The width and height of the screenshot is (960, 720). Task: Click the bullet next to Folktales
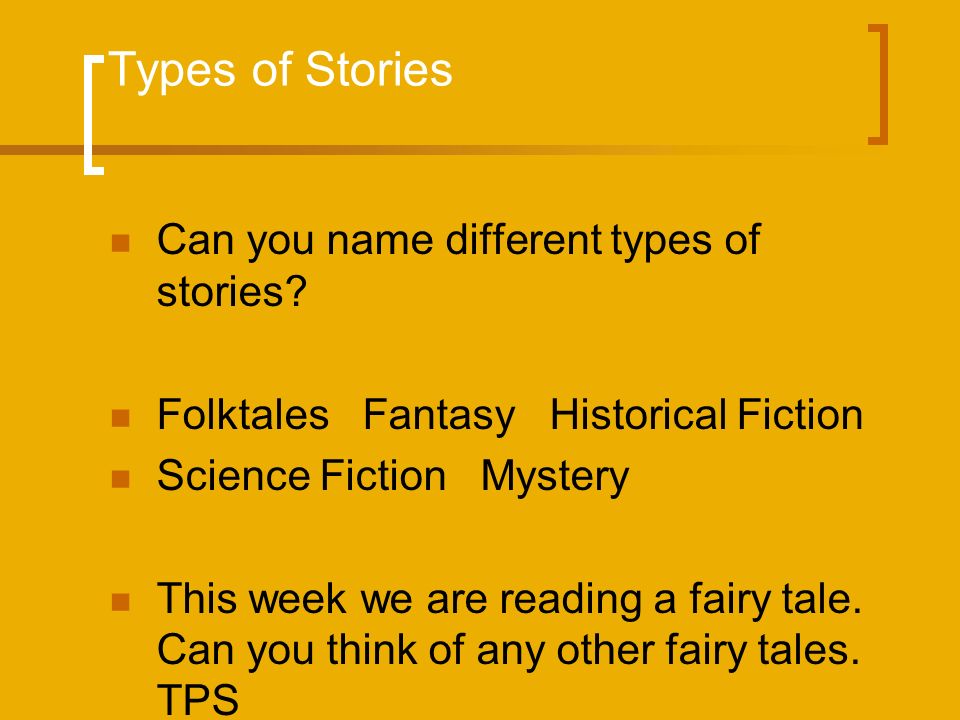(121, 418)
